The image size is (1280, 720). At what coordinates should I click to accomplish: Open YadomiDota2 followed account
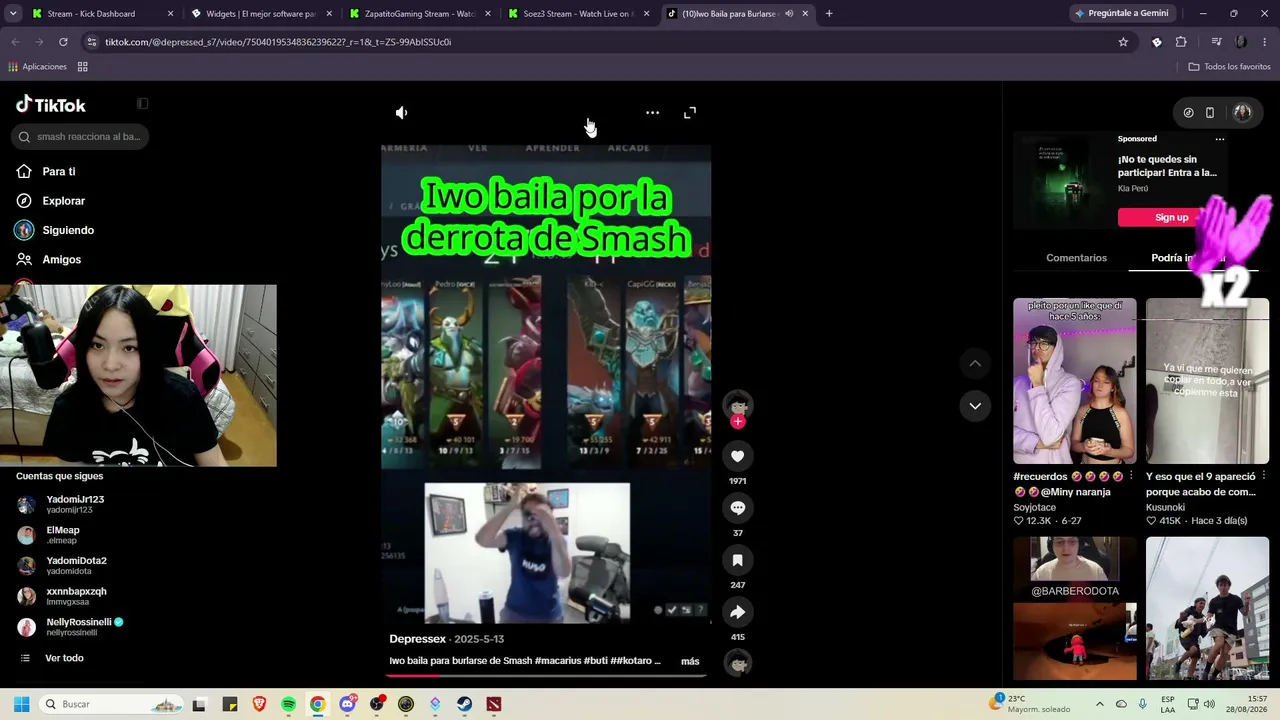76,565
